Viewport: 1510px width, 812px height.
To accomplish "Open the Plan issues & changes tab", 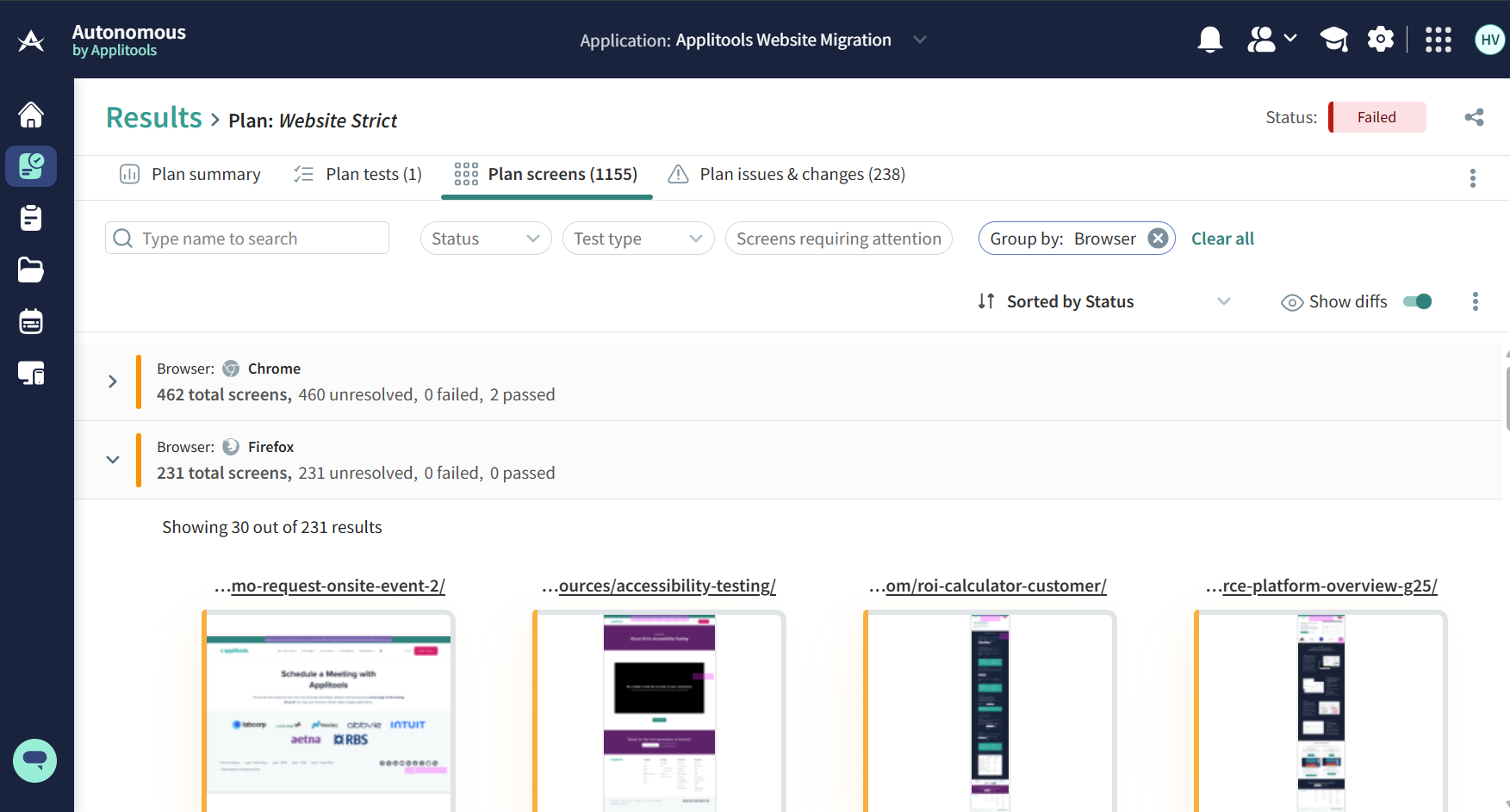I will 786,174.
